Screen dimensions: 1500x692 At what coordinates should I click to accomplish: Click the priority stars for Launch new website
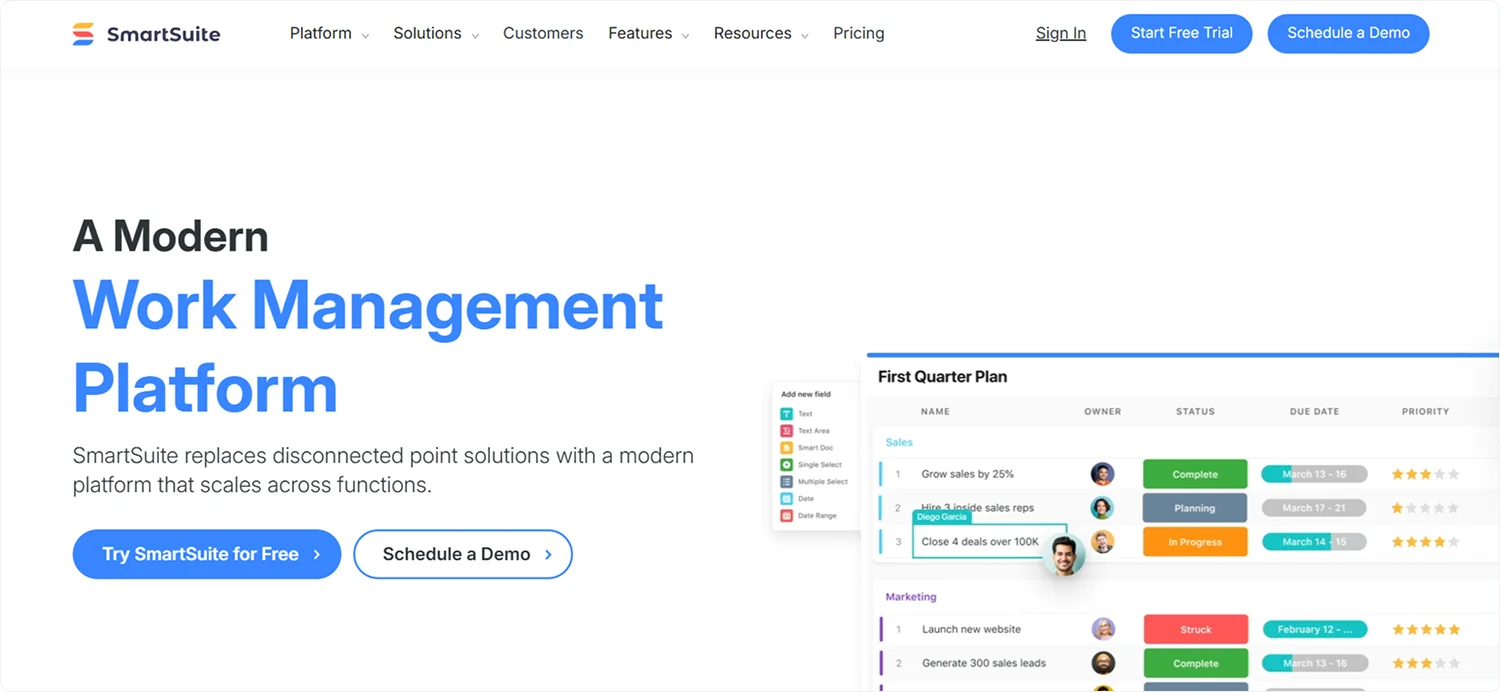[1426, 629]
